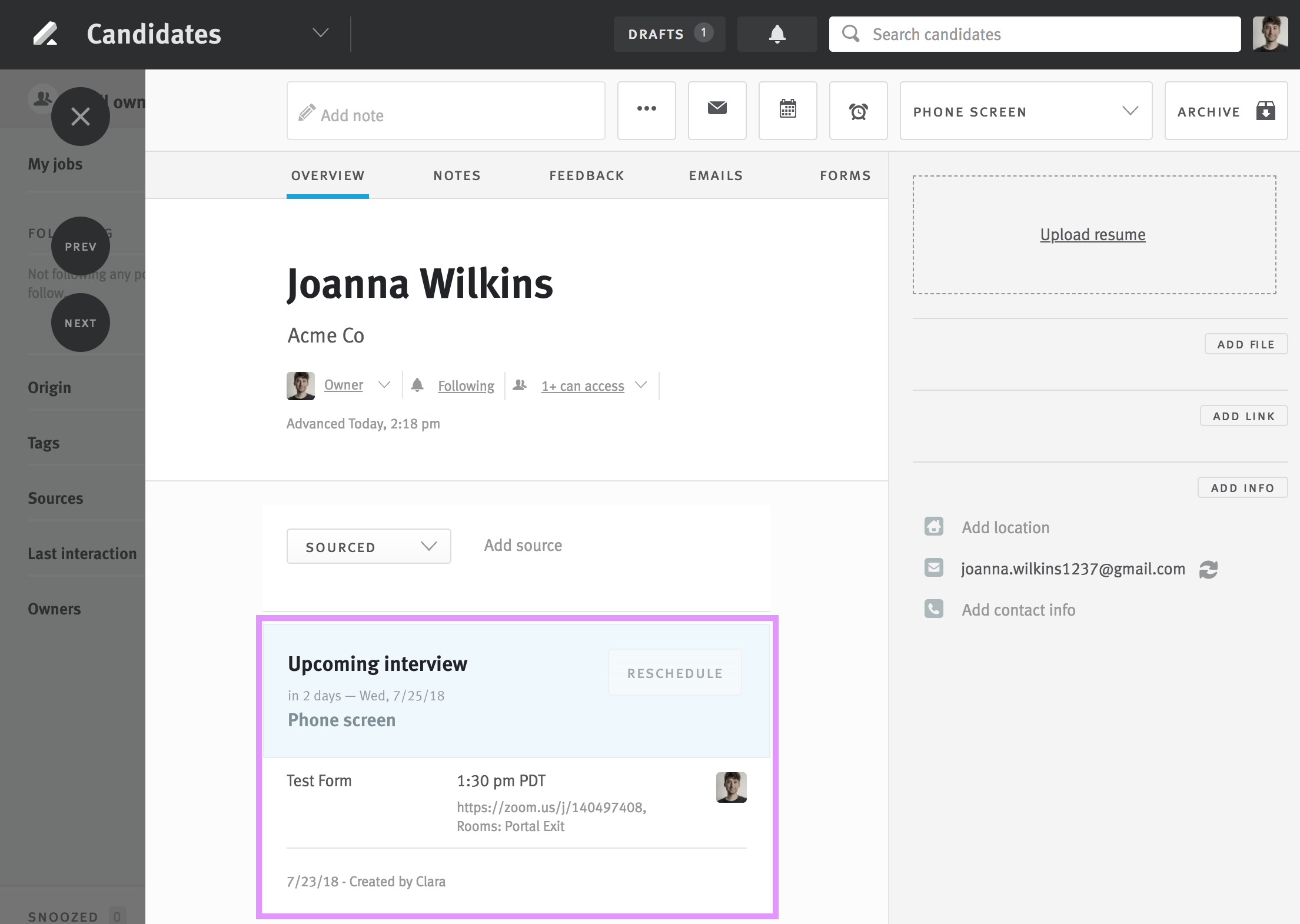Expand the can access chevron

coord(641,385)
